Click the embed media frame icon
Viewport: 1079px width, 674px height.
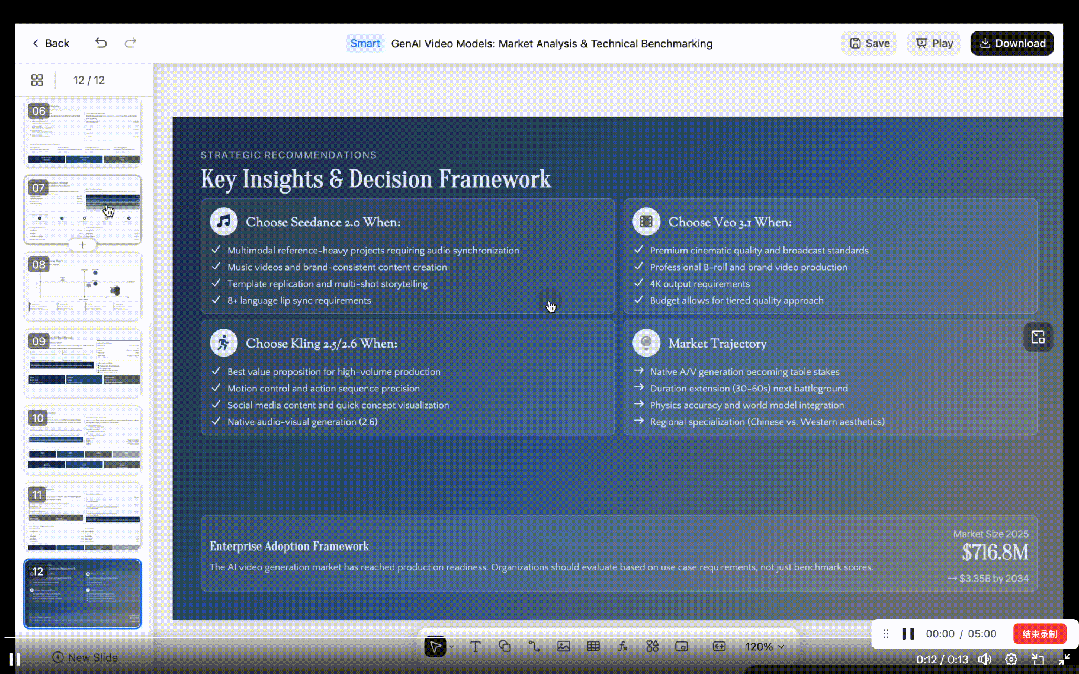pos(682,646)
